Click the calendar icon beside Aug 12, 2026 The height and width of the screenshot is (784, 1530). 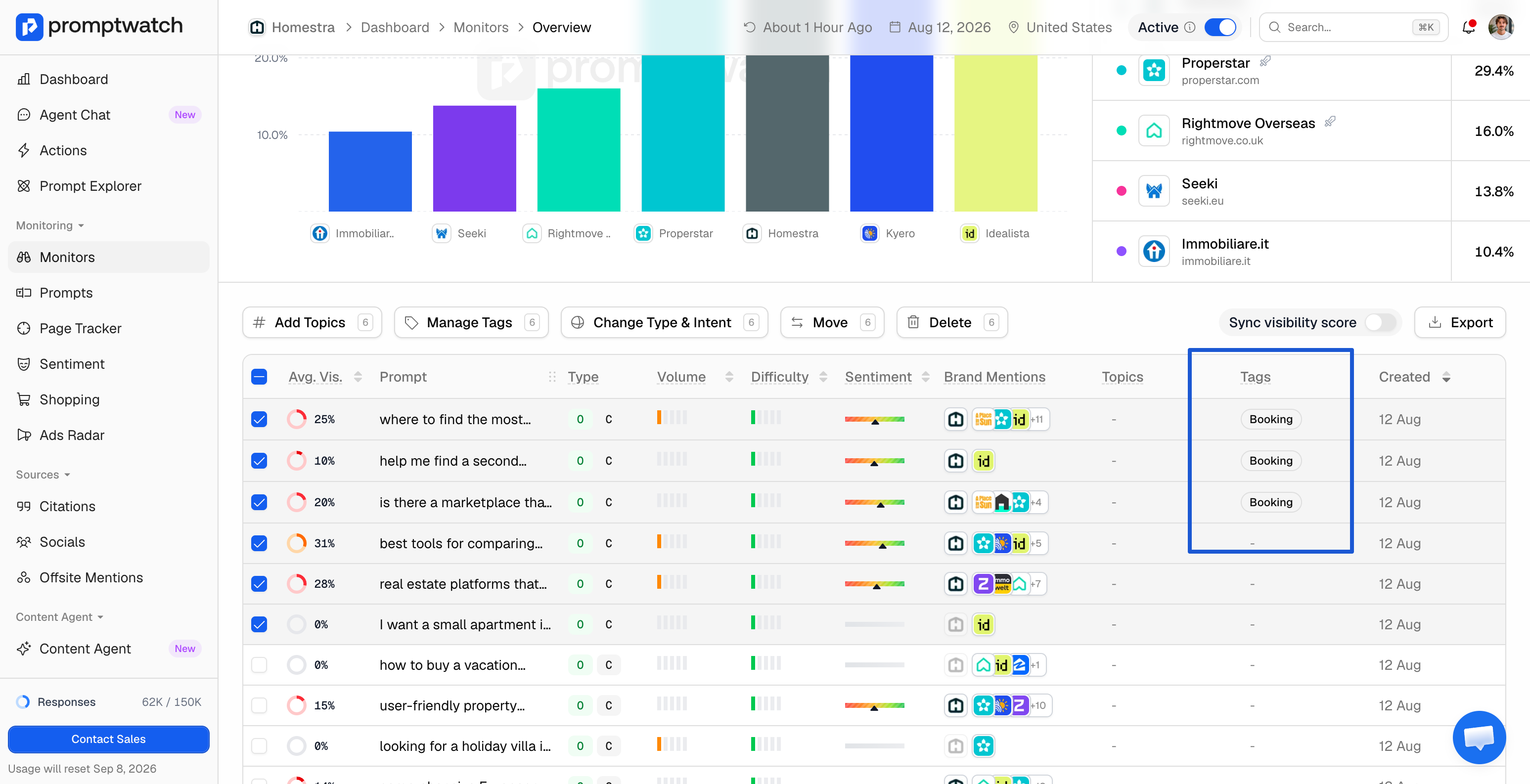coord(895,27)
